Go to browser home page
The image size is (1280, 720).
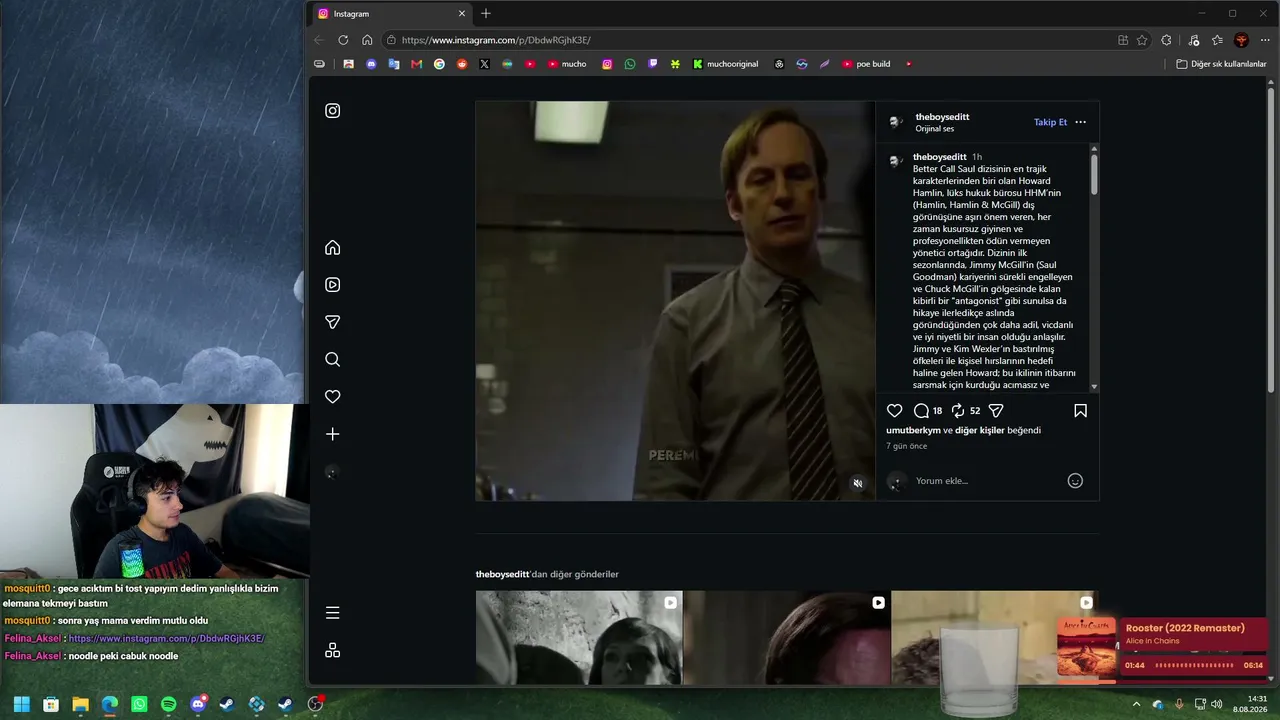(367, 40)
